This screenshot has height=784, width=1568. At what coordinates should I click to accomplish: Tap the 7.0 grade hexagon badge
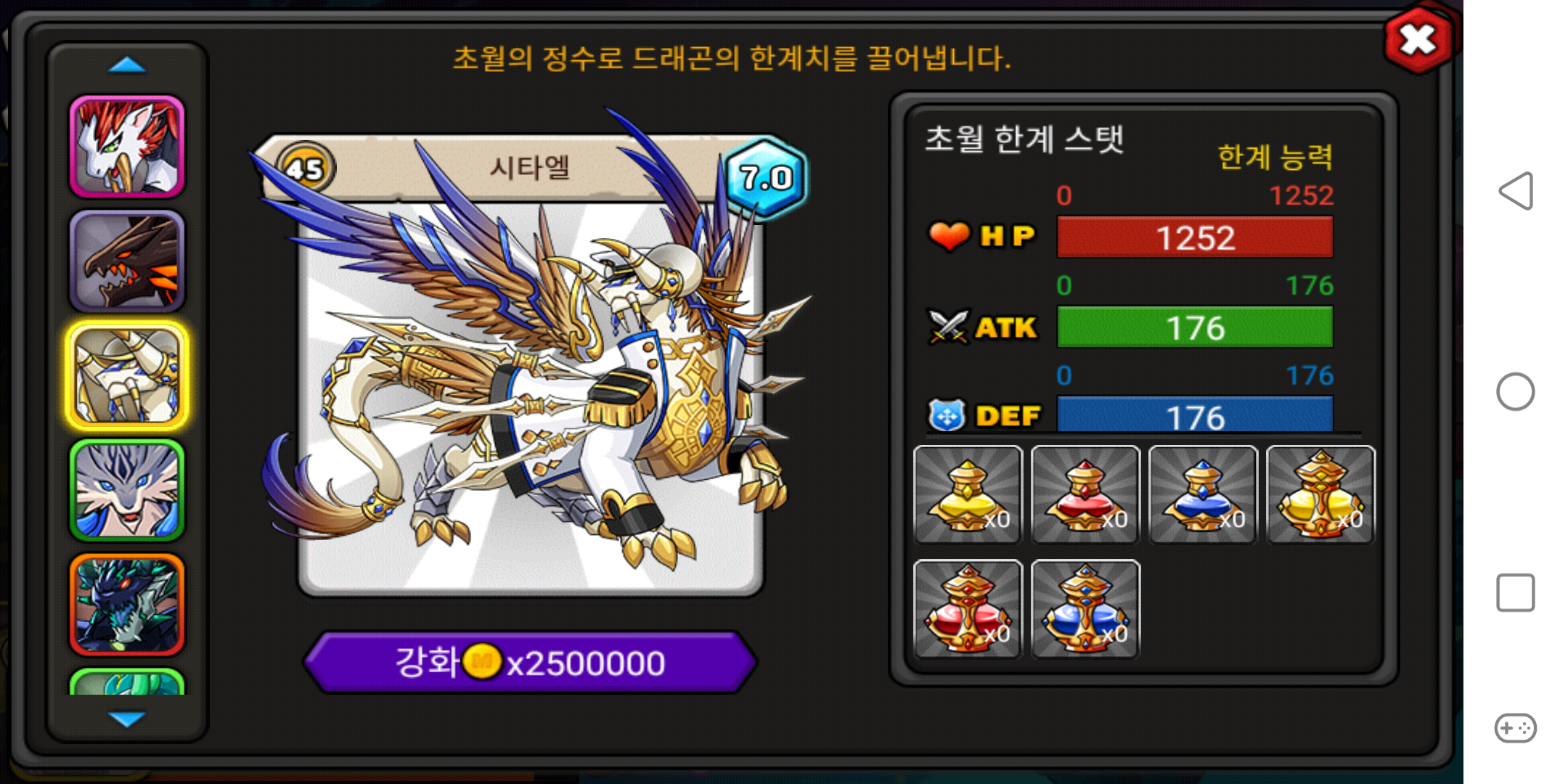click(766, 177)
